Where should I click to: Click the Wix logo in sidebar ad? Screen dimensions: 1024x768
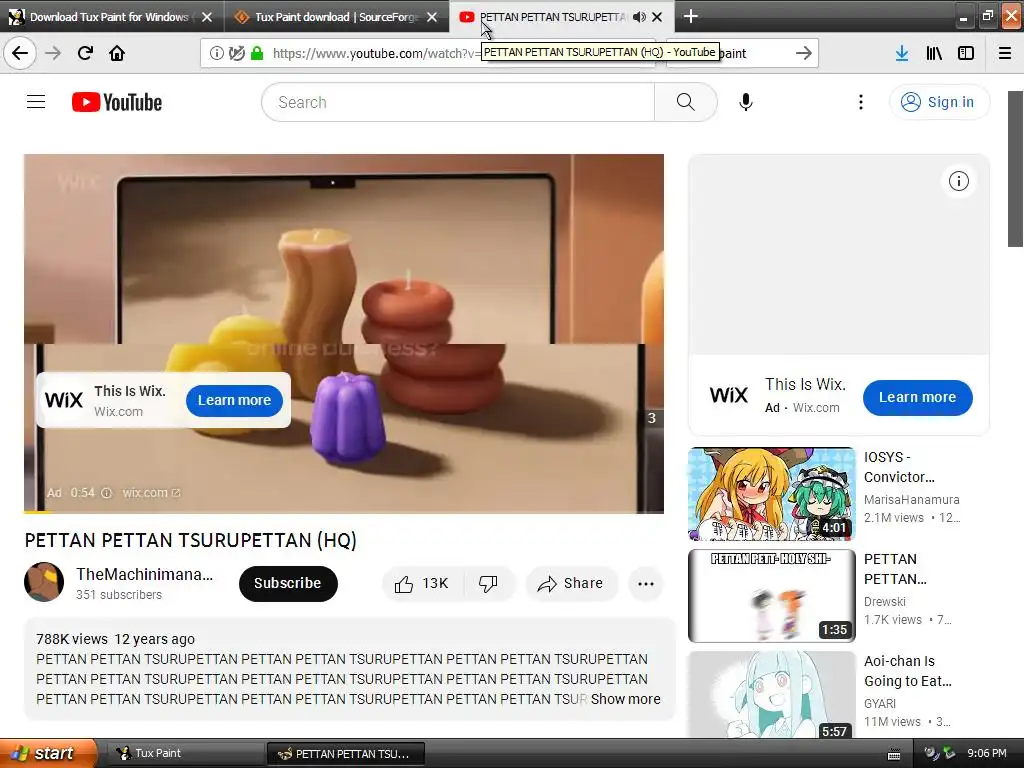click(728, 395)
